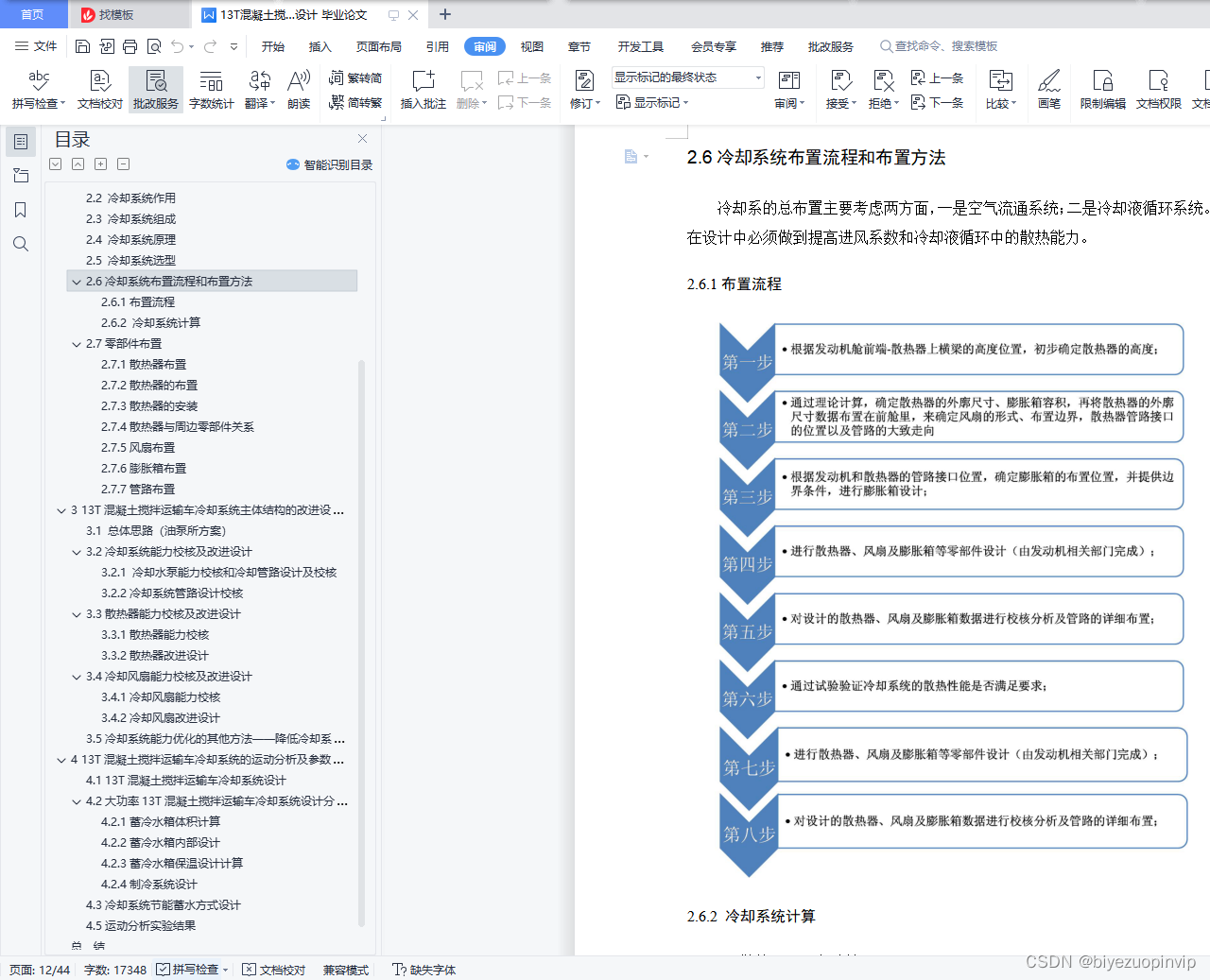Select 2.7.3 散热器的安装 in the outline
The image size is (1210, 980).
149,406
